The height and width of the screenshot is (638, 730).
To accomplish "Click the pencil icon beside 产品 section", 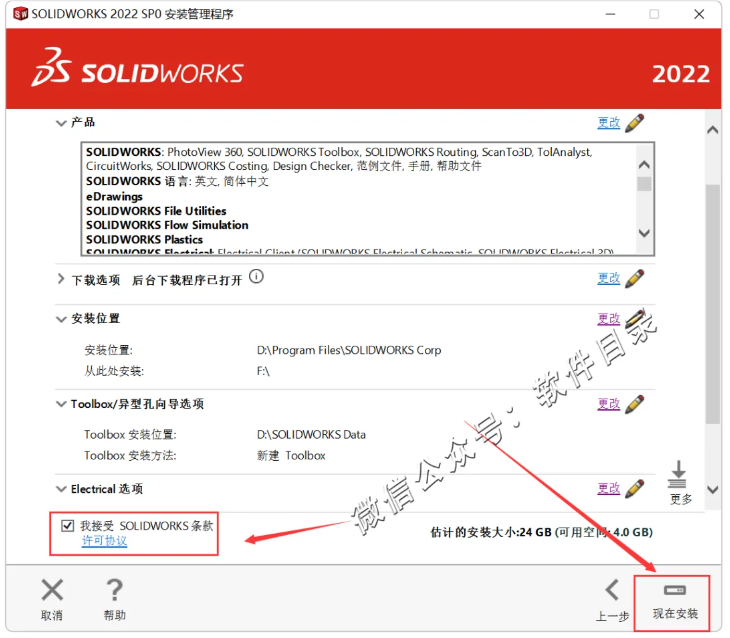I will [634, 123].
